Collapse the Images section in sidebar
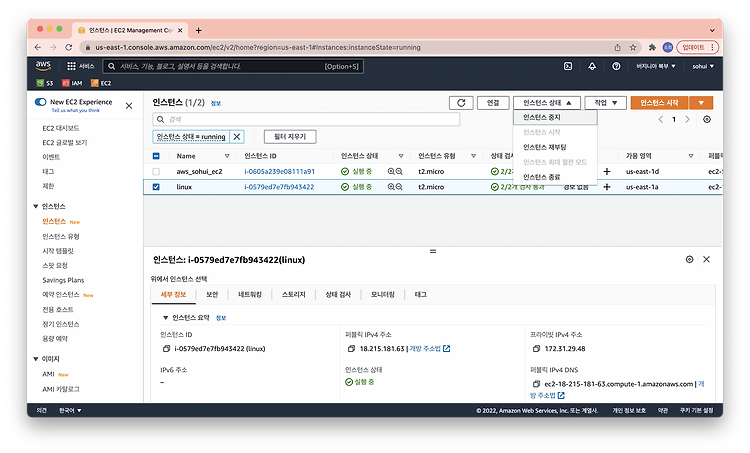The image size is (750, 453). tap(35, 359)
